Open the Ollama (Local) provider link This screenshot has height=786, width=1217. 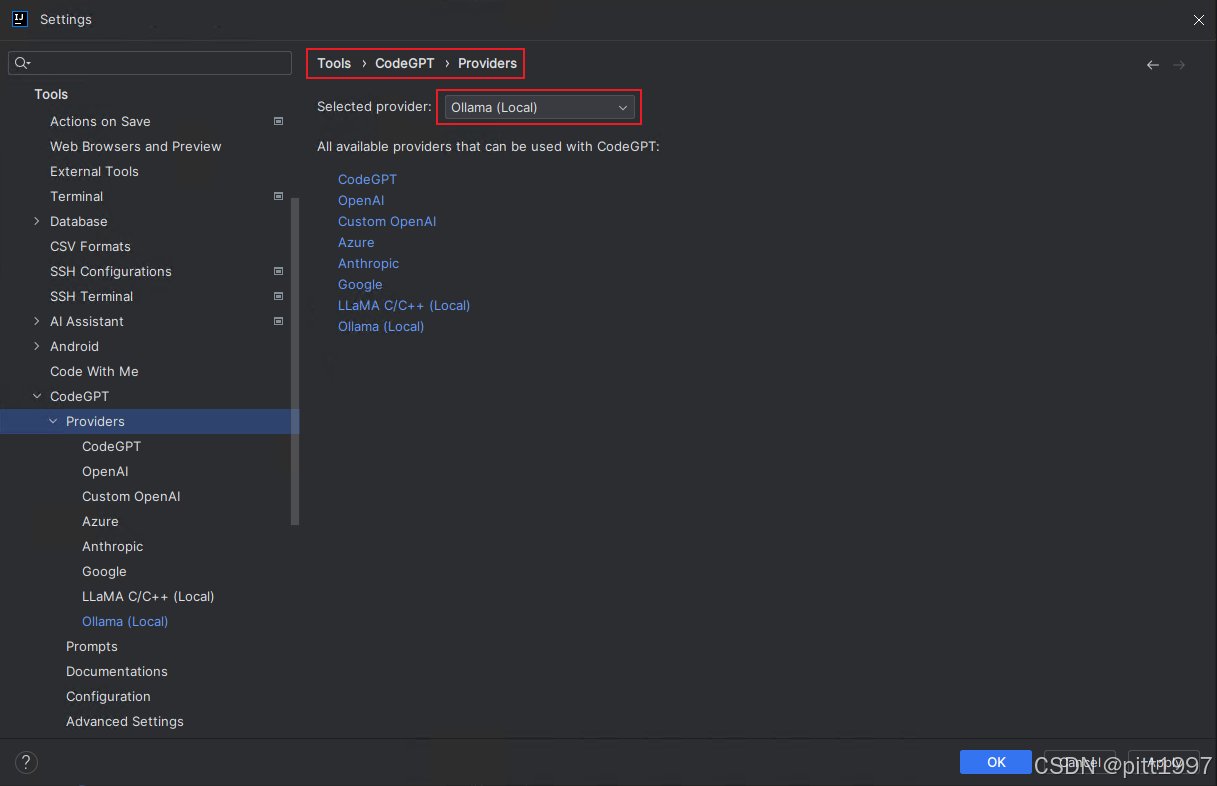click(x=381, y=326)
